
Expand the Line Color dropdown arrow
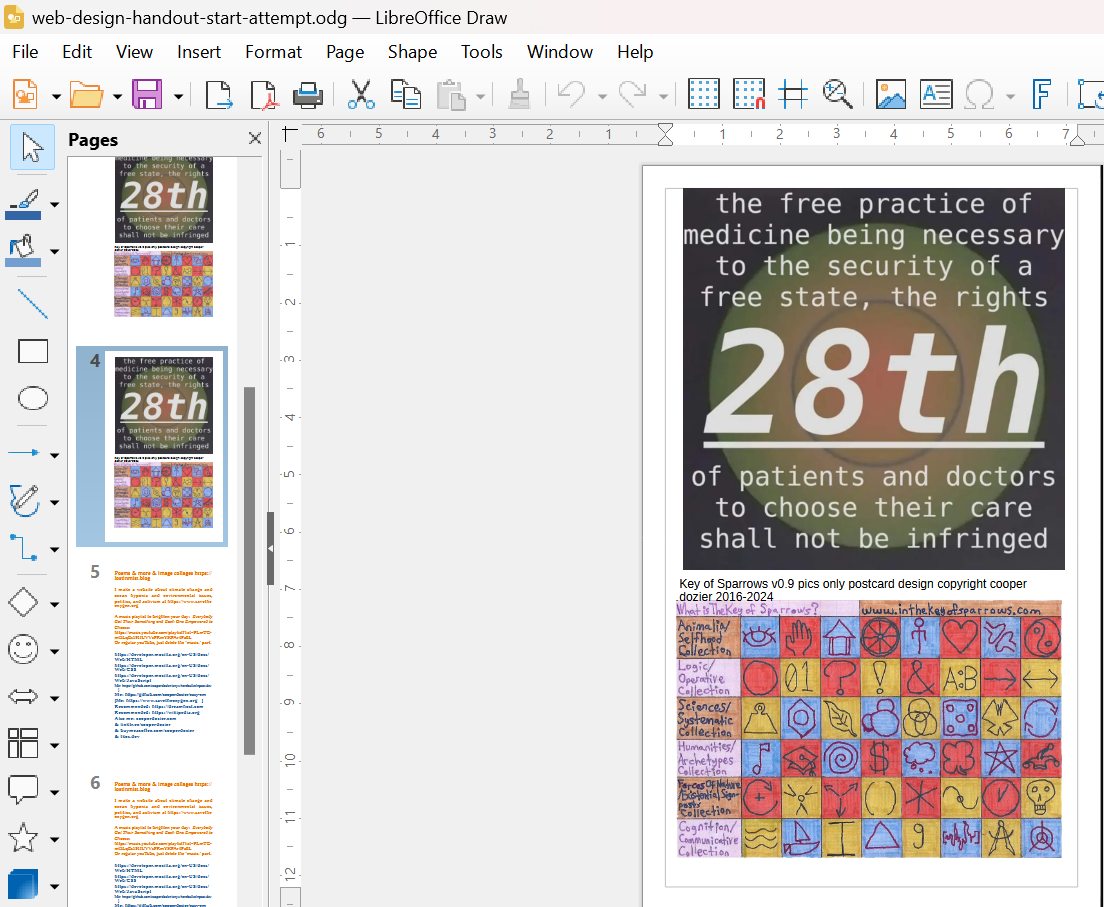point(54,205)
